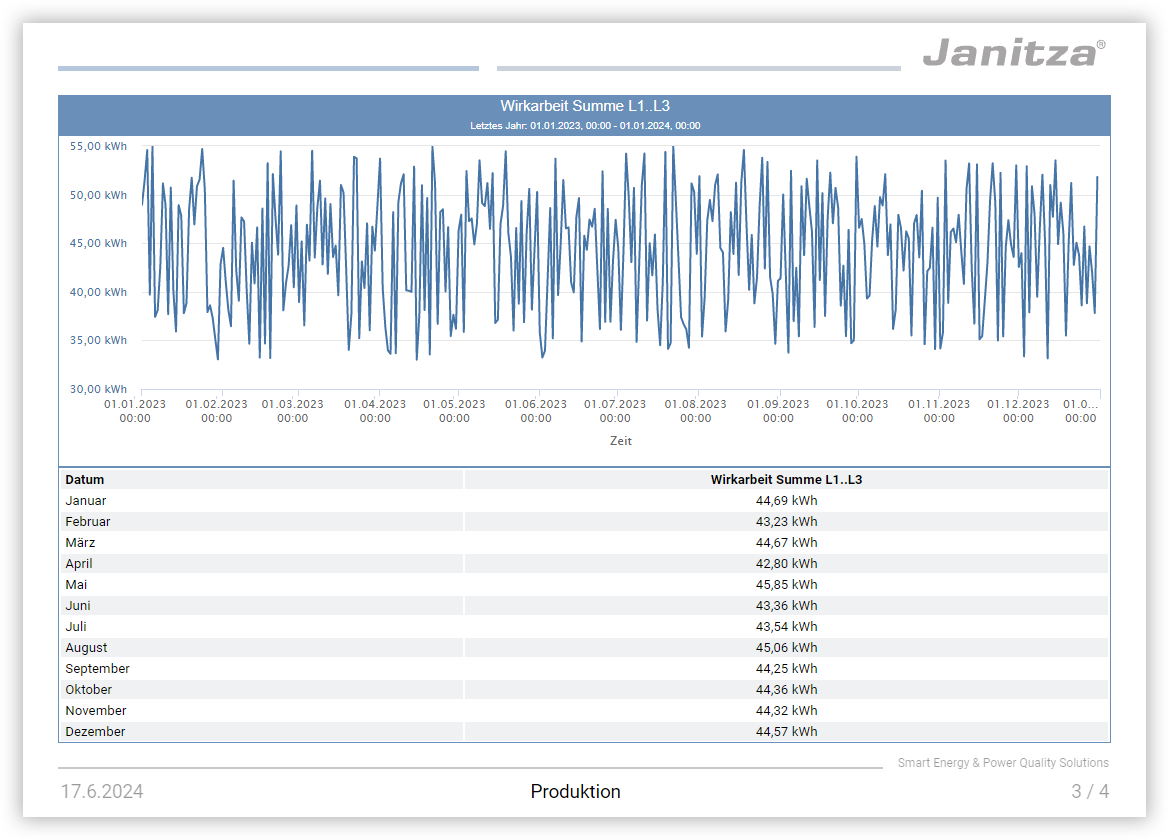Click the April value 42,80 kWh
This screenshot has width=1169, height=840.
coord(786,564)
